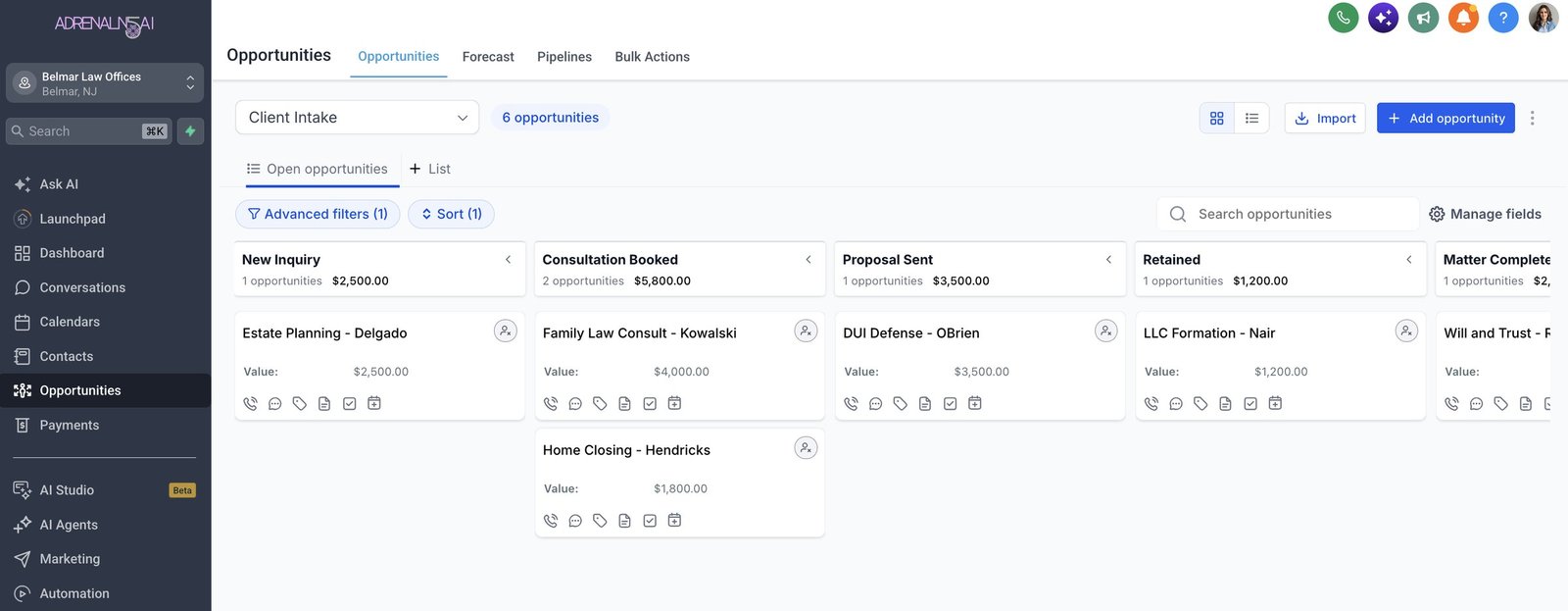The image size is (1568, 611).
Task: Click tag icon on Family Law Consult - Kowalski
Action: 600,403
